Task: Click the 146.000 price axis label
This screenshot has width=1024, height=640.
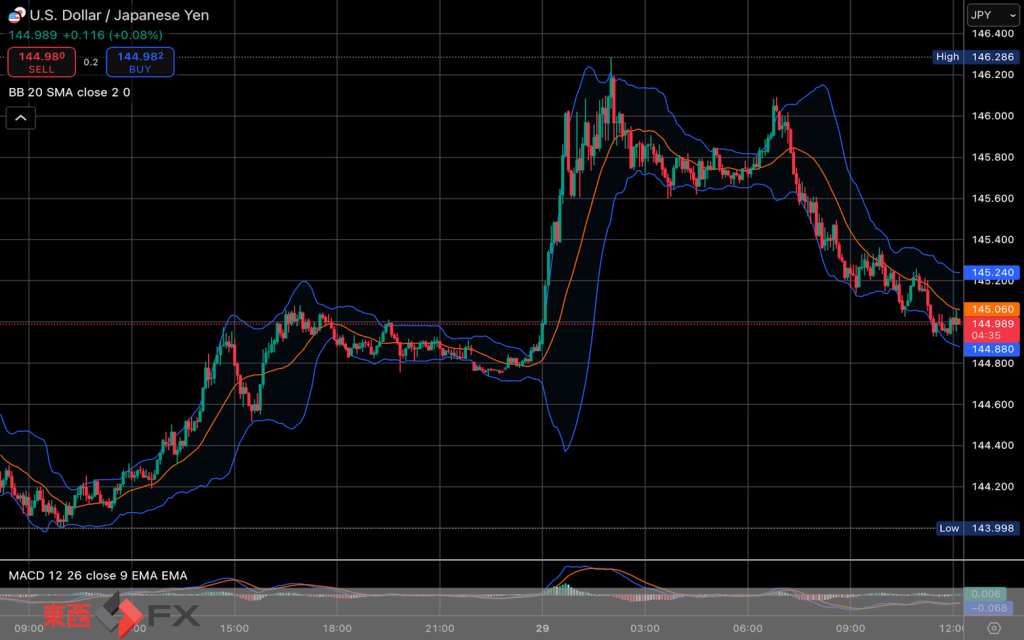Action: click(993, 116)
